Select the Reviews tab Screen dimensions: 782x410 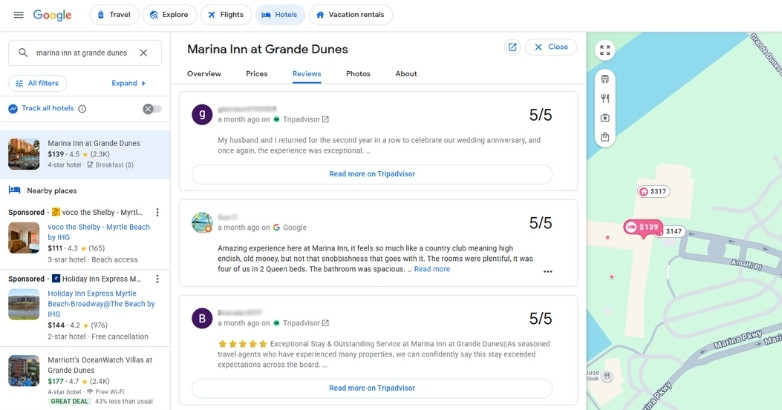click(x=307, y=74)
